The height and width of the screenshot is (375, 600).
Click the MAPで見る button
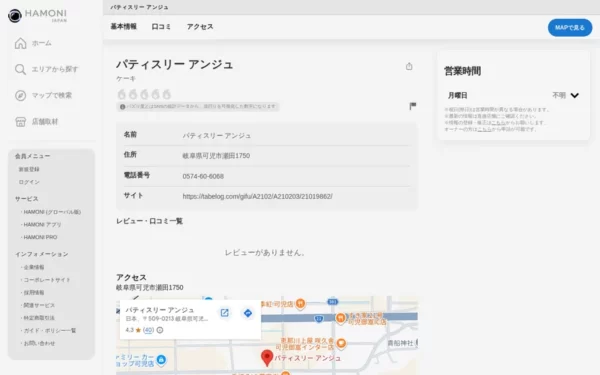(x=570, y=28)
